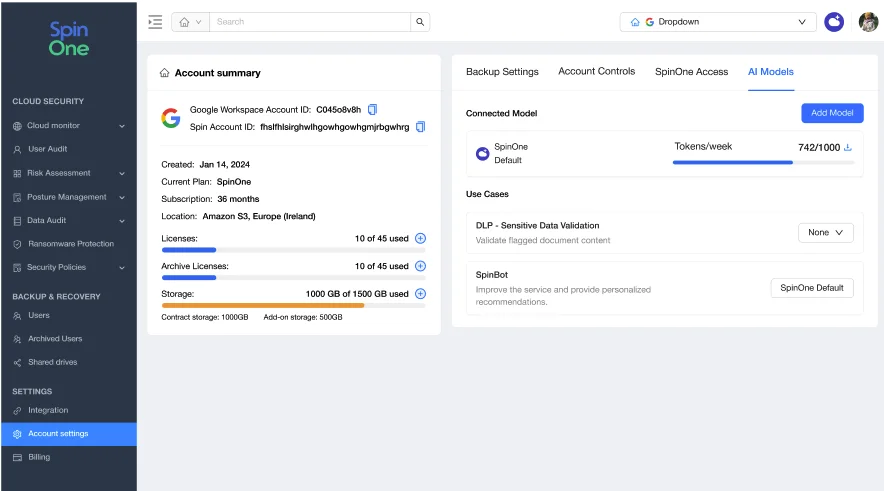884x491 pixels.
Task: Click the SpinOne logo in sidebar
Action: point(69,38)
